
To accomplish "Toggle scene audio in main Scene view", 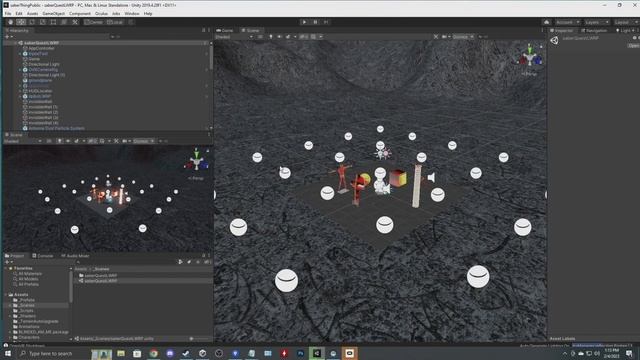I will coord(279,37).
